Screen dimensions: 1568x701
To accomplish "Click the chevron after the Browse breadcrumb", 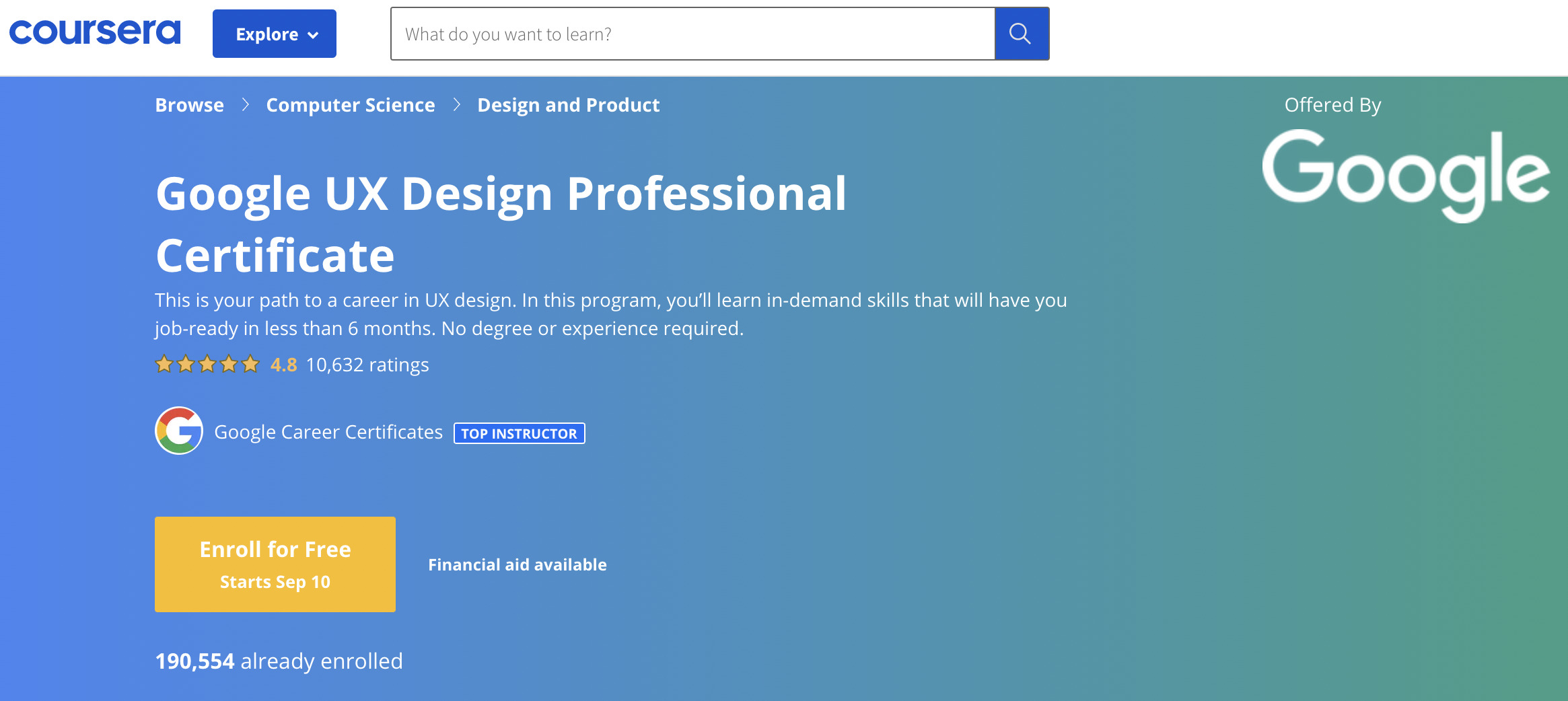I will (x=246, y=105).
